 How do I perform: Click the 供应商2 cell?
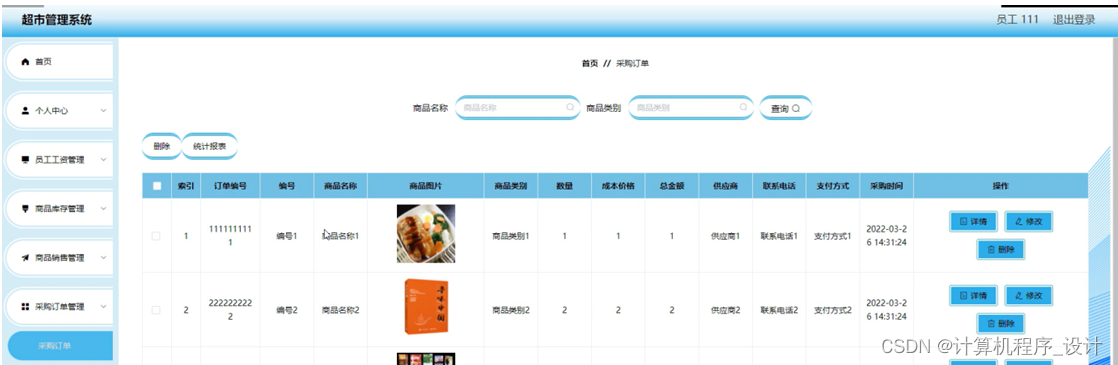(x=725, y=310)
